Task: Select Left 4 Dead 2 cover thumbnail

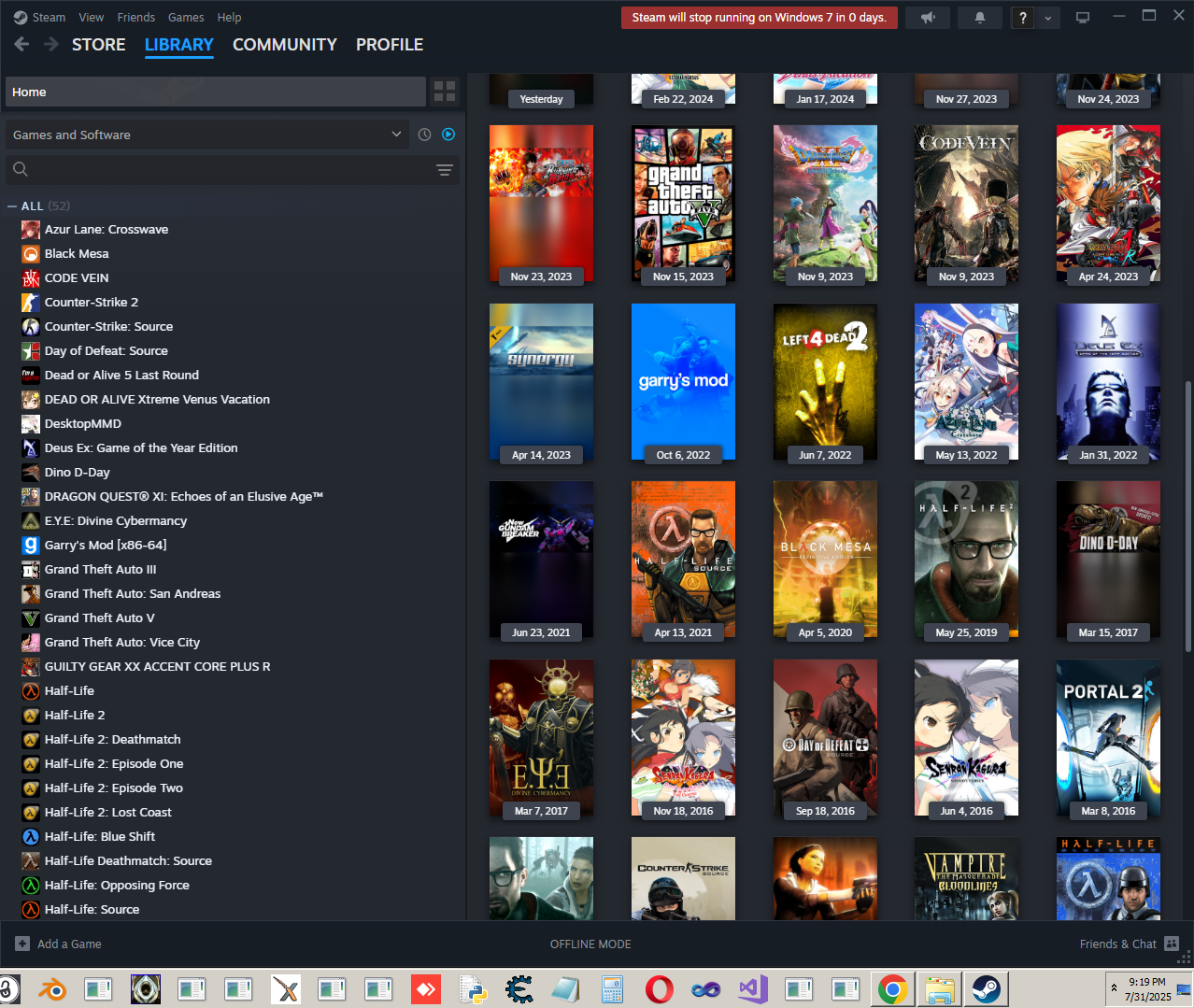Action: pos(825,383)
